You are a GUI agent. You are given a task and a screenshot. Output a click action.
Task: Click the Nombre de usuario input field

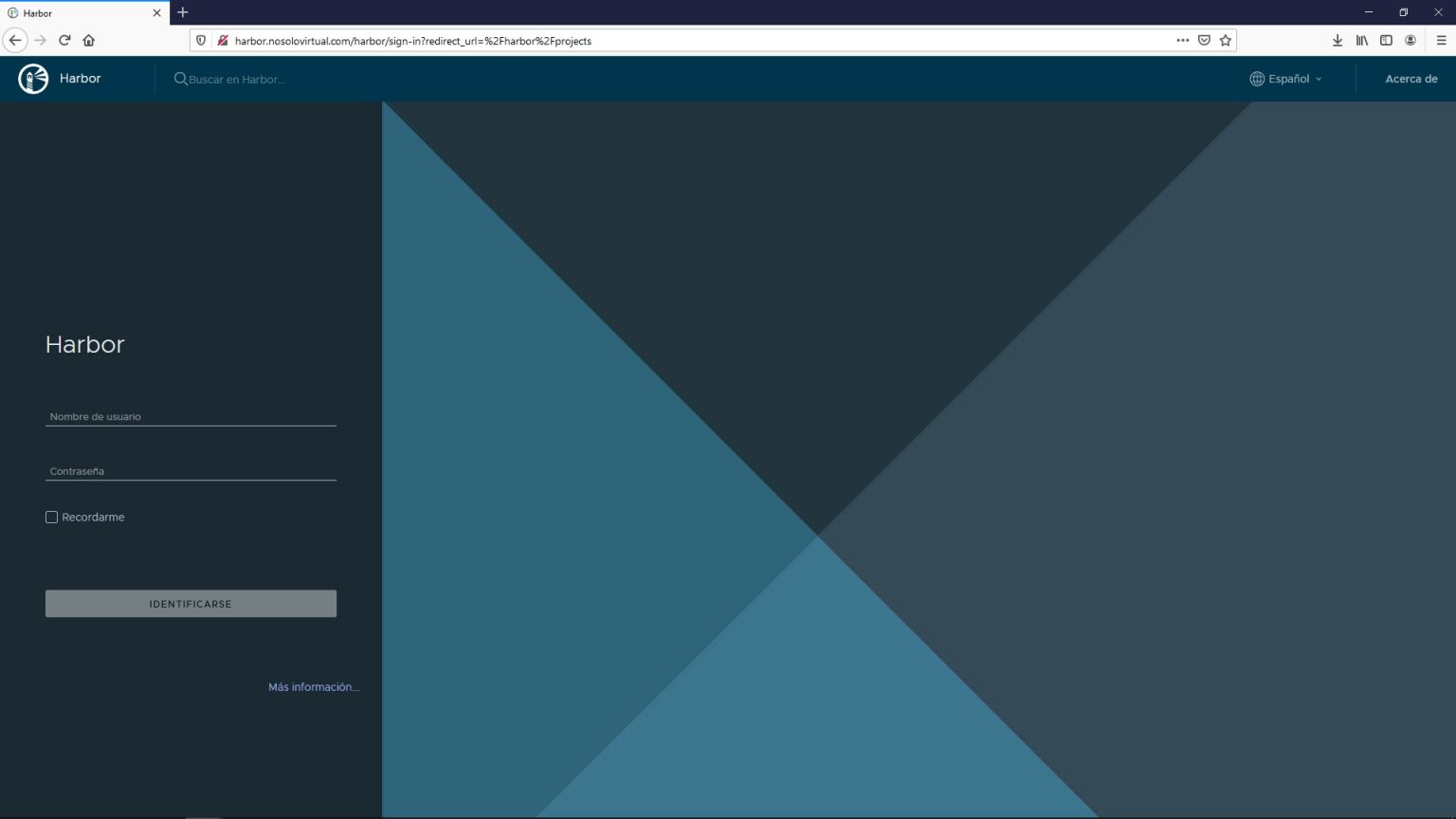pyautogui.click(x=190, y=415)
